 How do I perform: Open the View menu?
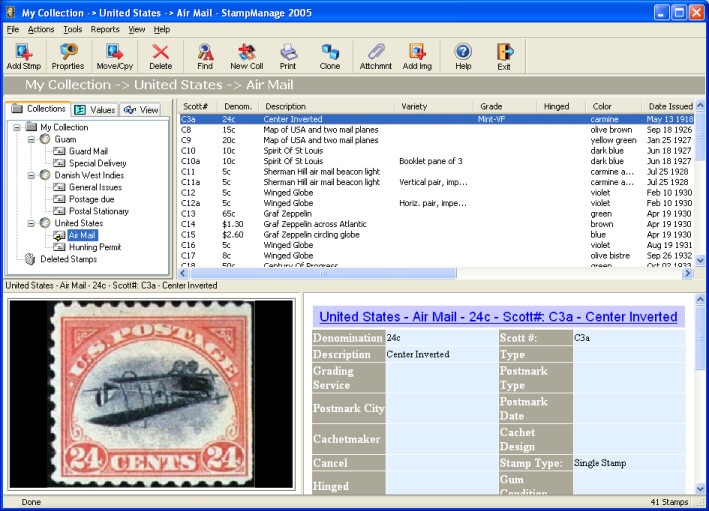[x=137, y=29]
